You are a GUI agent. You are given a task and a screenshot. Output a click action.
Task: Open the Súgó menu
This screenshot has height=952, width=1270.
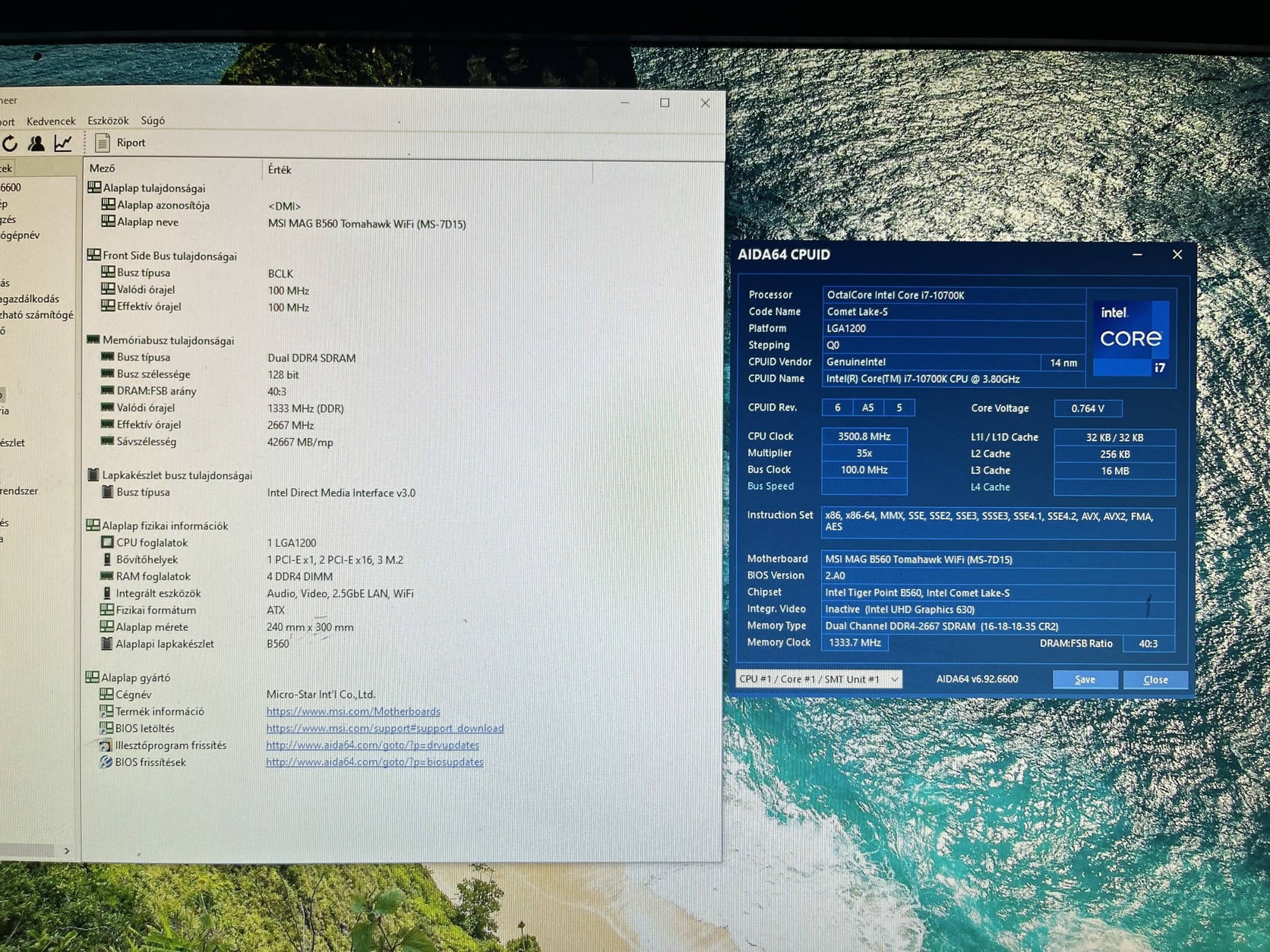[153, 120]
